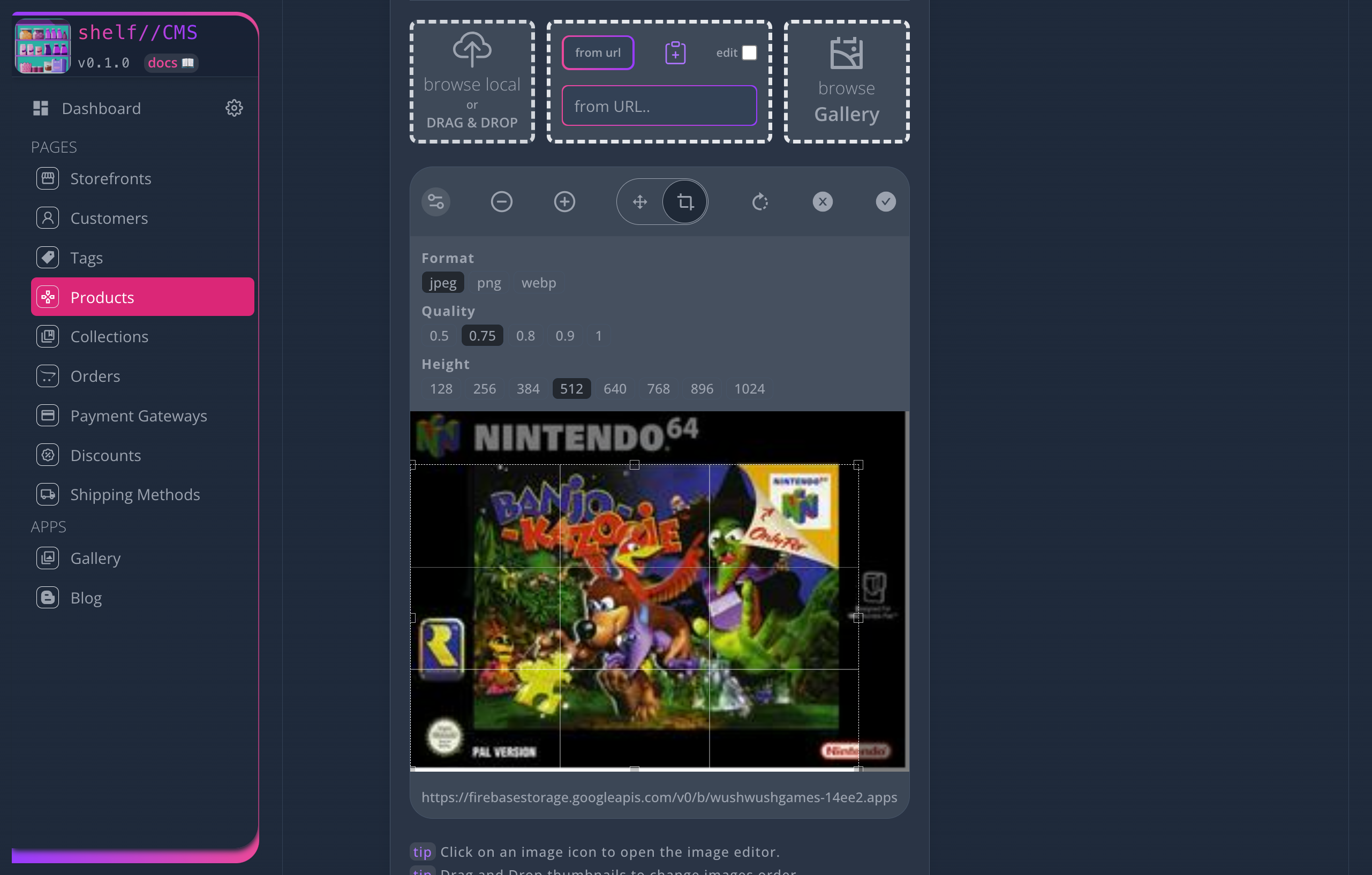Set quality to 0.9
This screenshot has height=875, width=1372.
click(x=564, y=336)
